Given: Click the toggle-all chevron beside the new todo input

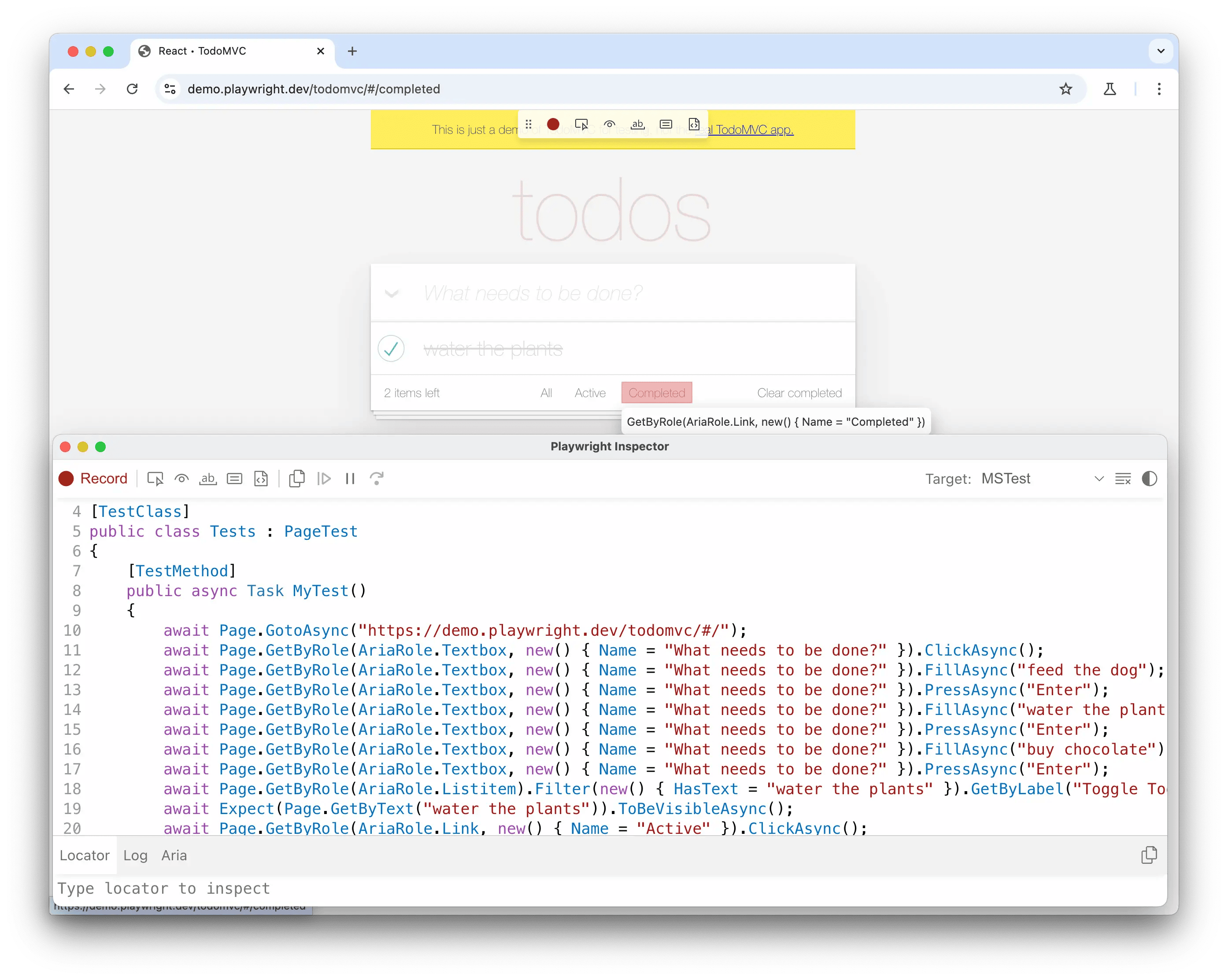Looking at the screenshot, I should pyautogui.click(x=392, y=294).
